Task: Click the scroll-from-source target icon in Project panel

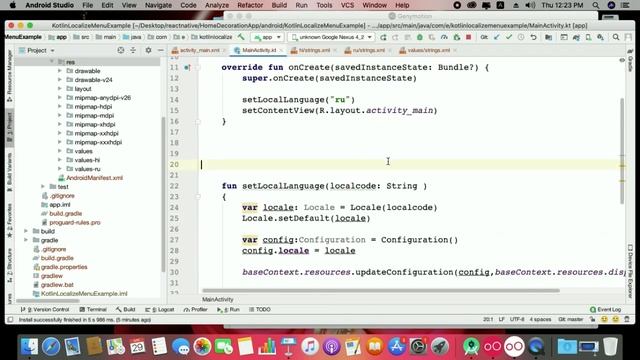Action: (121, 50)
